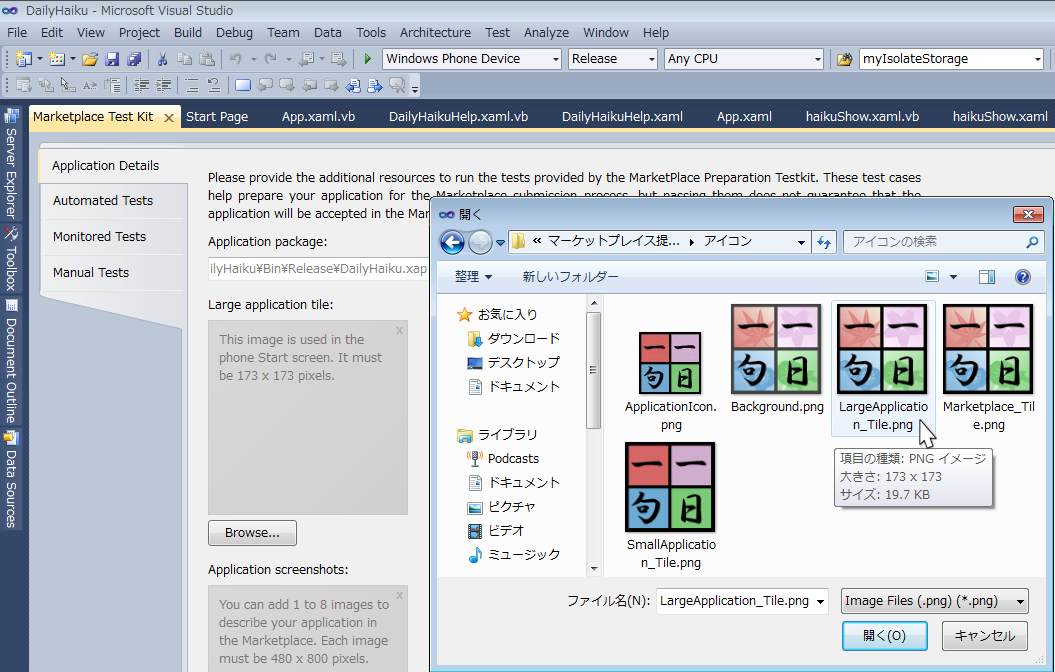
Task: Click the 開く(O) open button
Action: [x=884, y=636]
